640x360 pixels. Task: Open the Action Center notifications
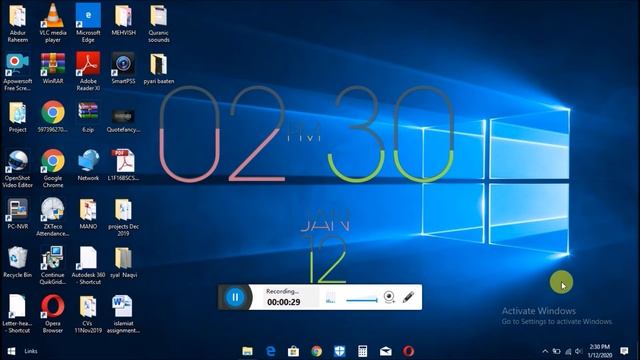[624, 351]
